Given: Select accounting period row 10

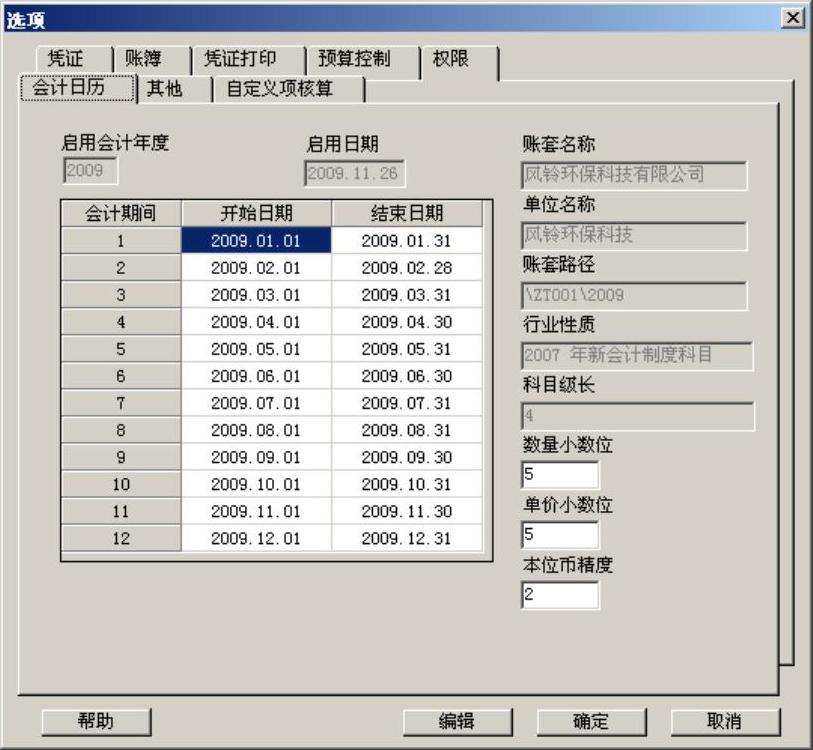Looking at the screenshot, I should coord(121,484).
